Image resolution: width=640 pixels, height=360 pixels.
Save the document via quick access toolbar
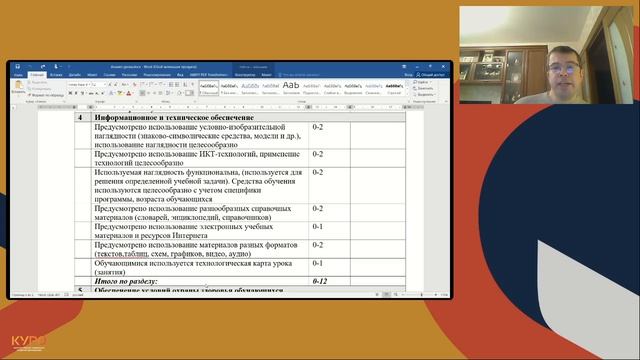click(x=18, y=67)
